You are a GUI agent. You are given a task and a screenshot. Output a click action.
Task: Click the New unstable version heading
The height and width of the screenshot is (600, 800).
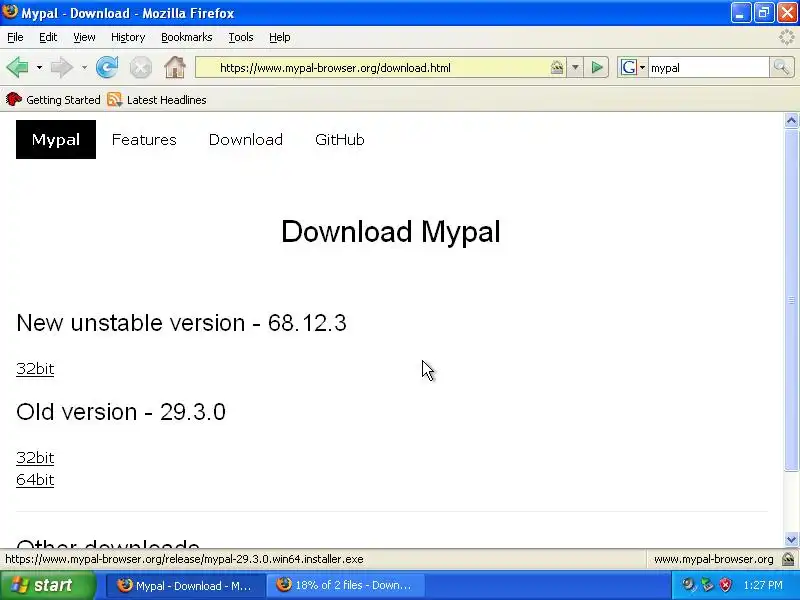point(182,323)
